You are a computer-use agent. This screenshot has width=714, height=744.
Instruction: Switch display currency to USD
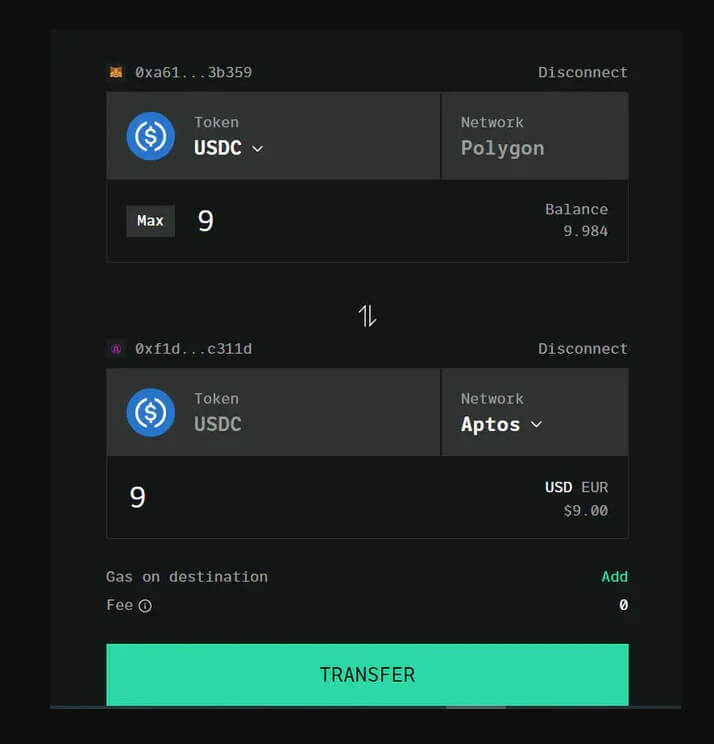(x=558, y=487)
